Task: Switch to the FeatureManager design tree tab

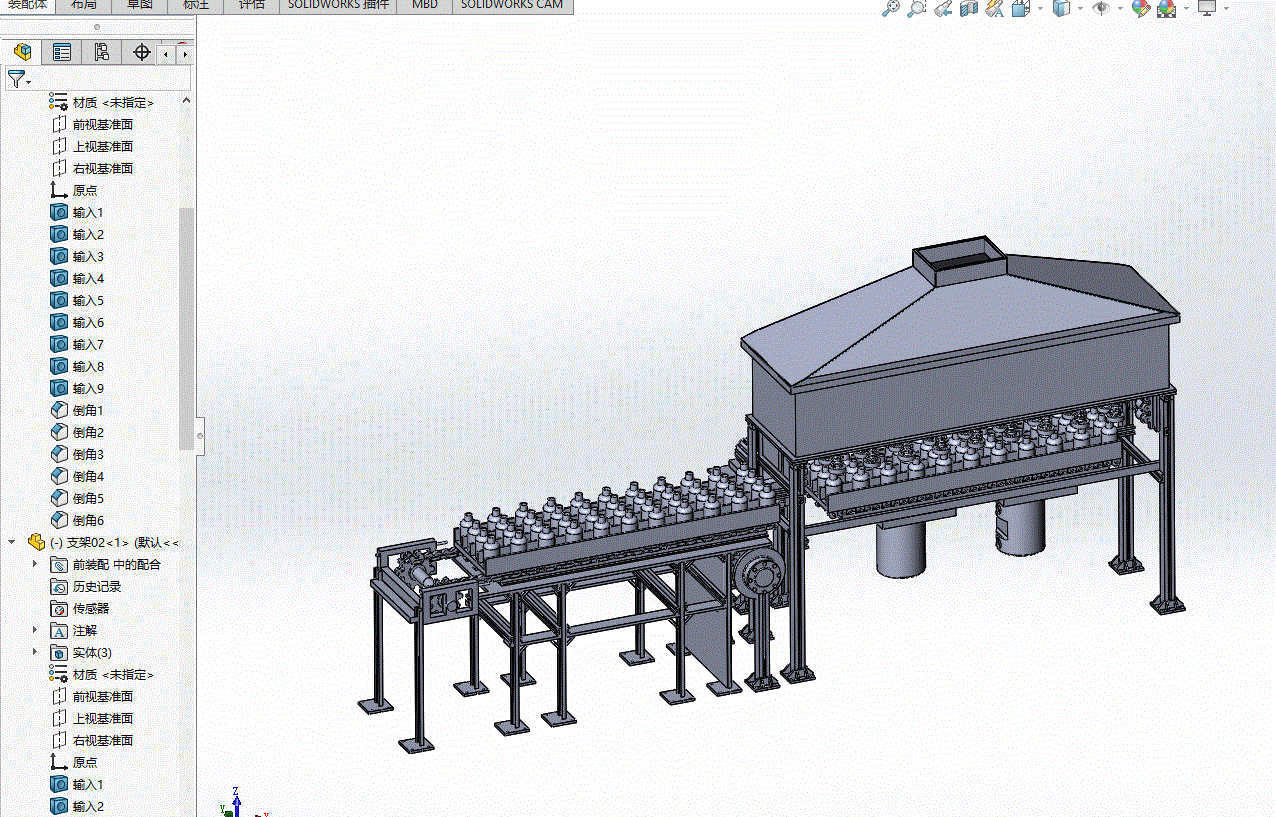Action: click(x=22, y=52)
